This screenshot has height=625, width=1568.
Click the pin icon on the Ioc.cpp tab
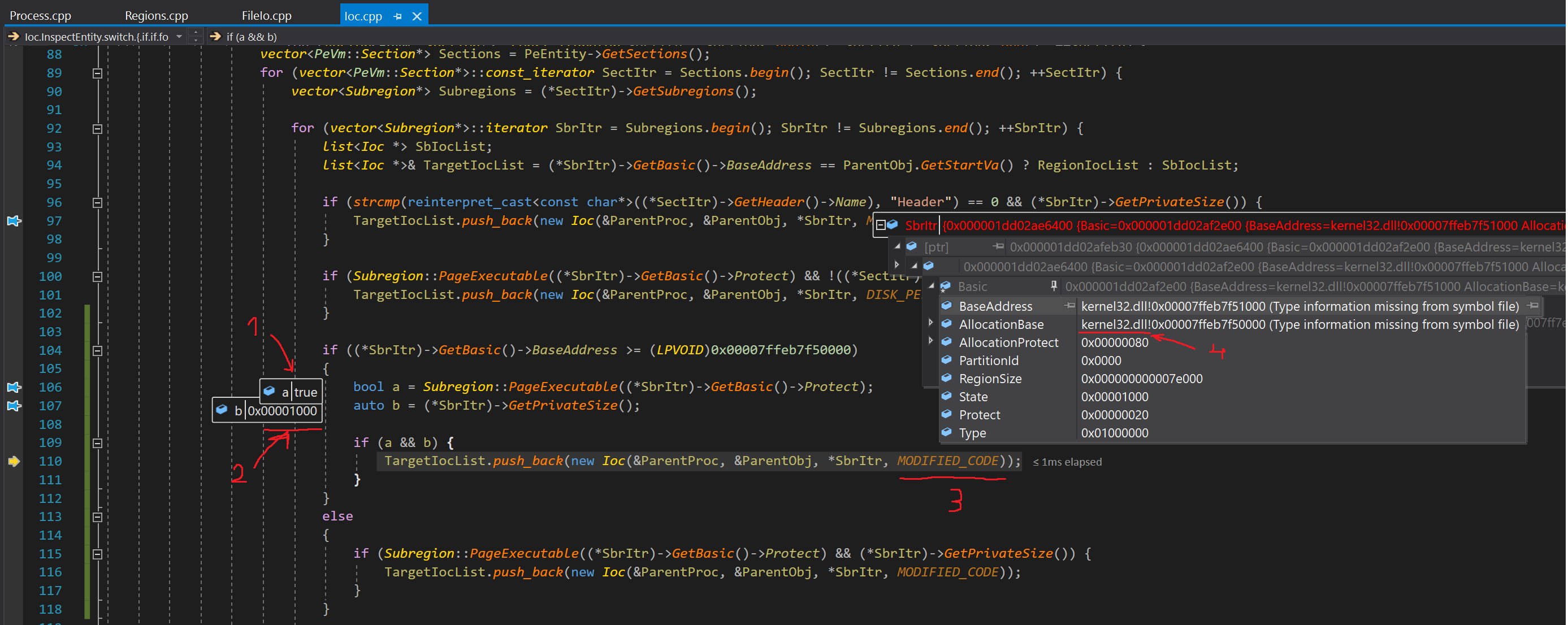[397, 16]
